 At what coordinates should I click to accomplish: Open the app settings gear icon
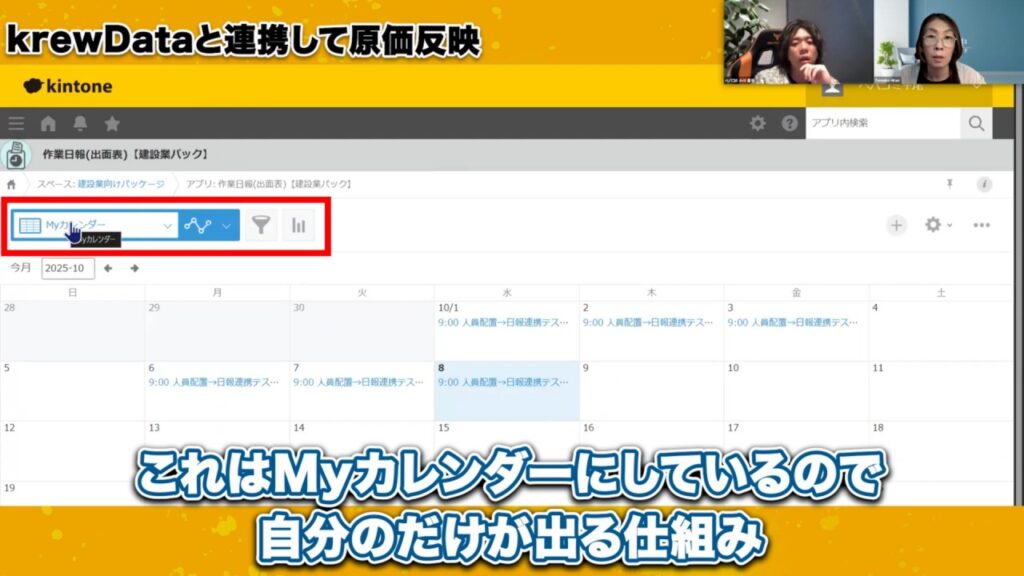935,226
